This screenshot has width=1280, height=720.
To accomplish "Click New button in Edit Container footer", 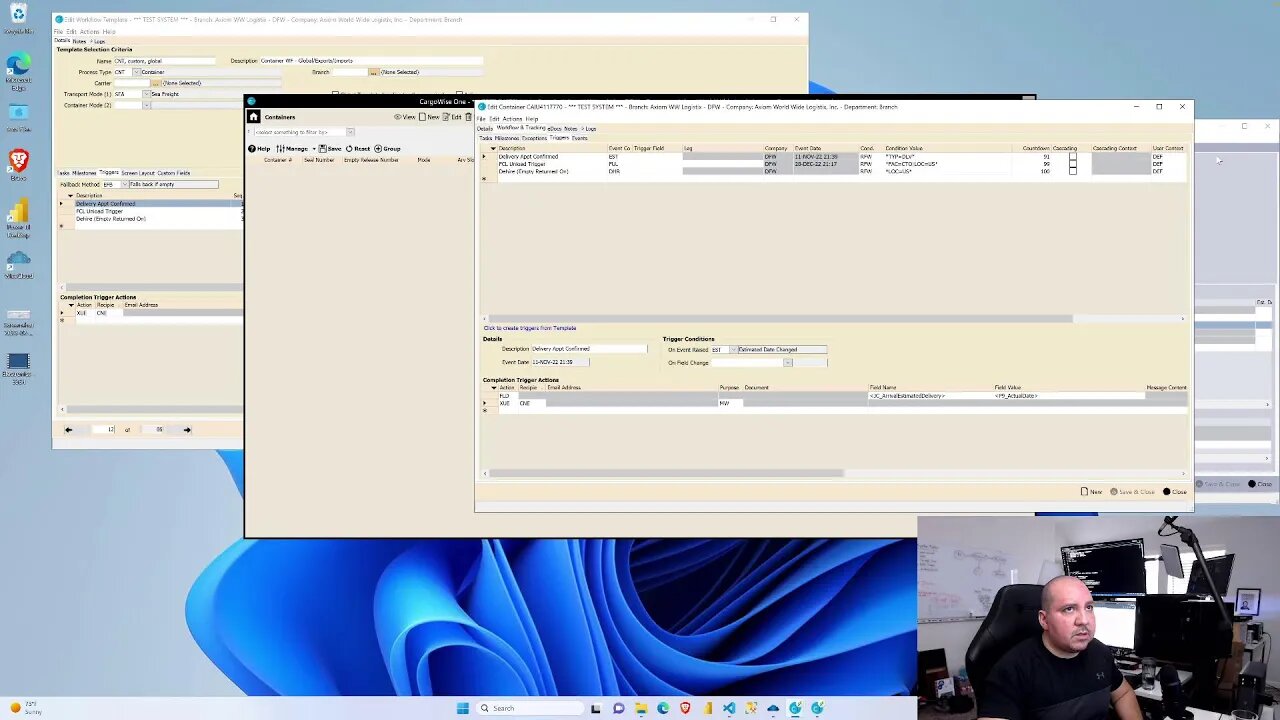I will [x=1091, y=492].
